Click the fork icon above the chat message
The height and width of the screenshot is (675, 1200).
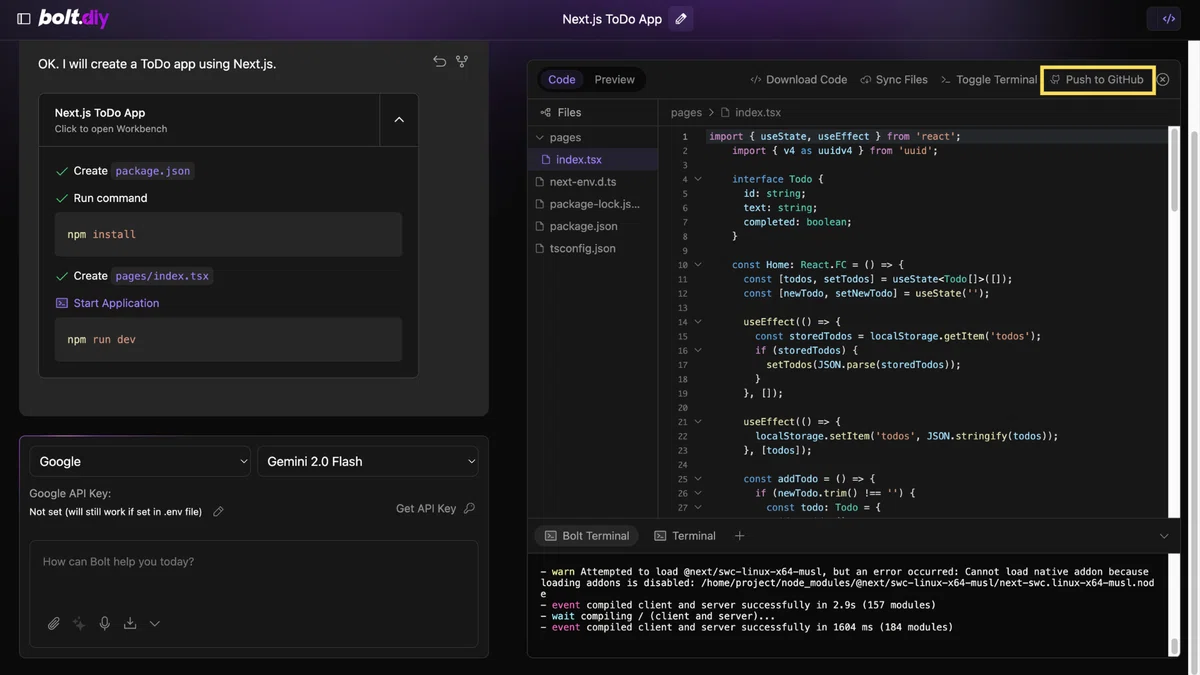click(462, 62)
